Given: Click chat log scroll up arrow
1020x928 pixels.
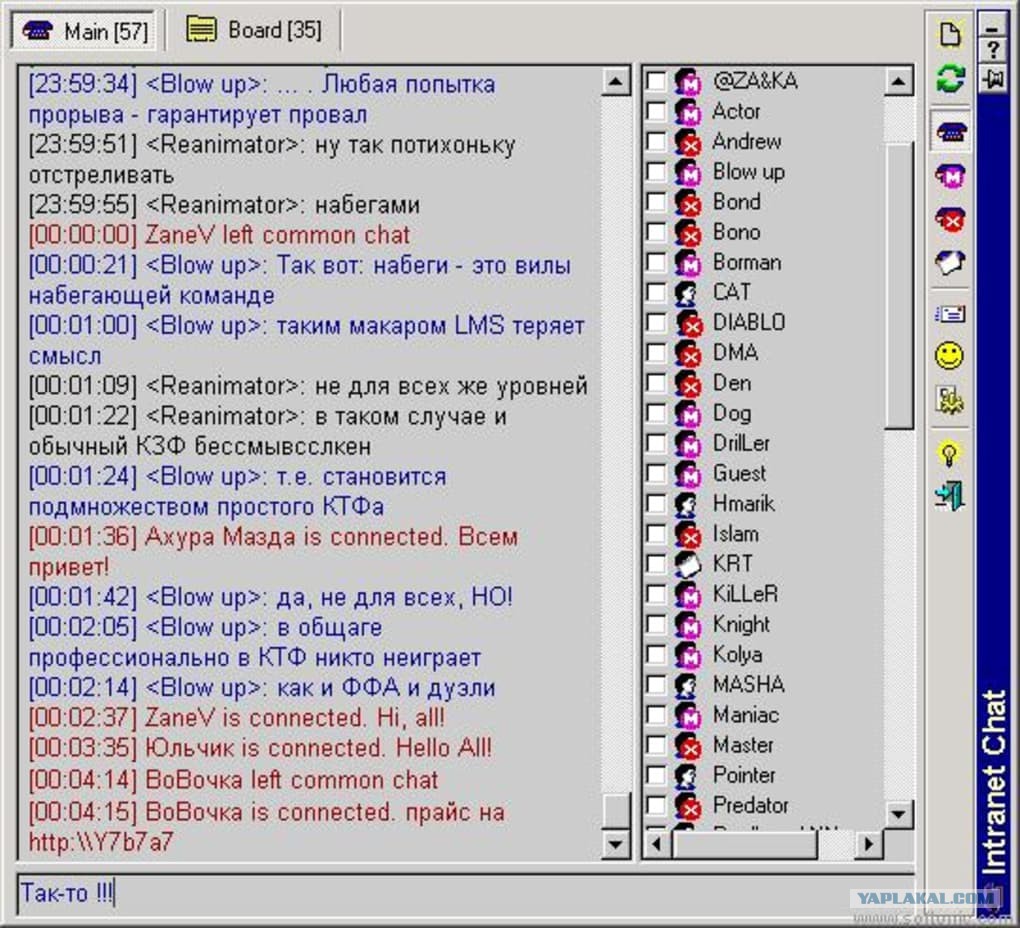Looking at the screenshot, I should tap(615, 81).
